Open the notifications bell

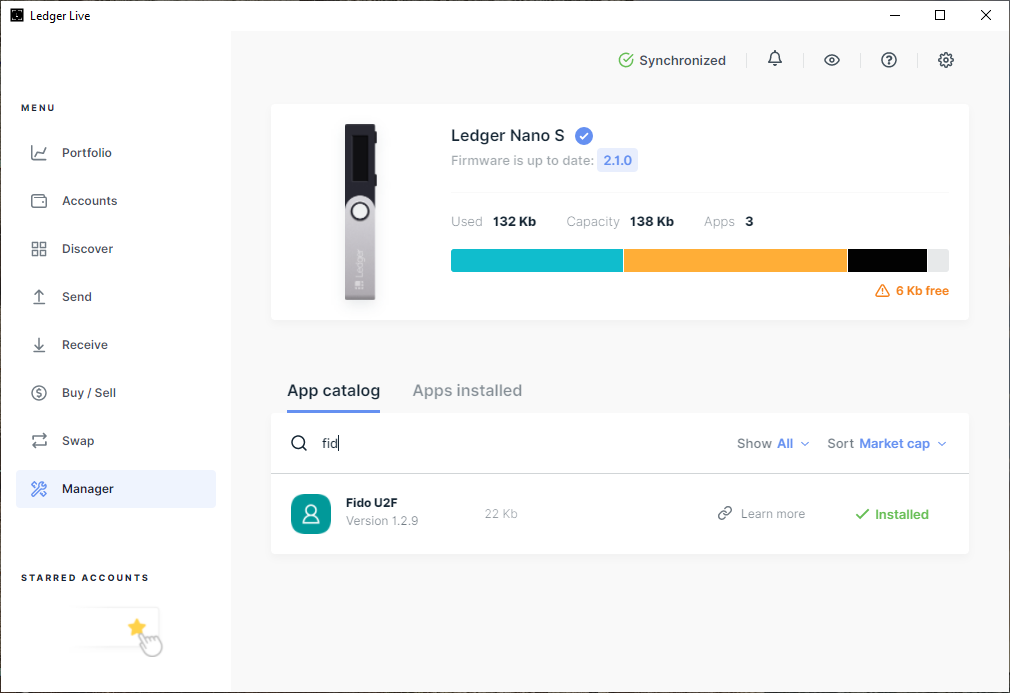pyautogui.click(x=775, y=59)
